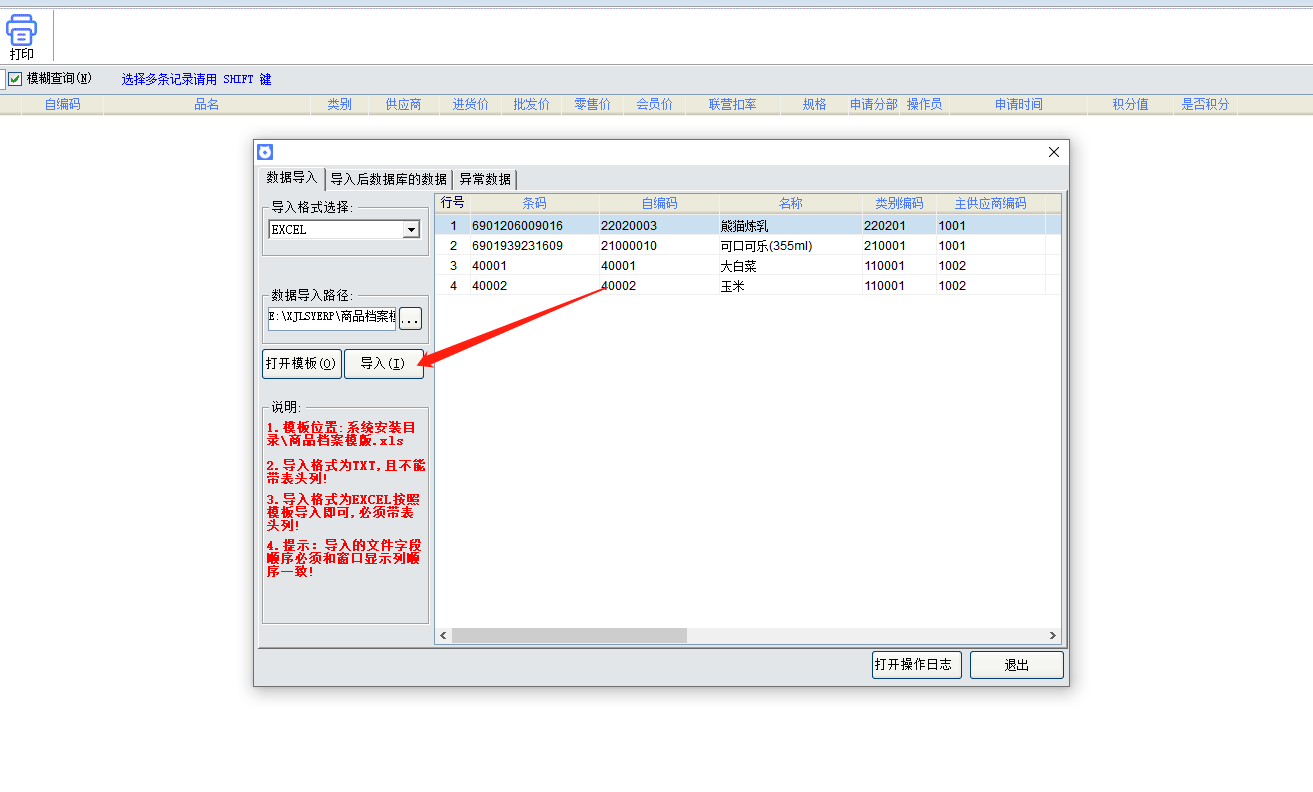Click the 申请分部 column header
1313x792 pixels.
[874, 104]
